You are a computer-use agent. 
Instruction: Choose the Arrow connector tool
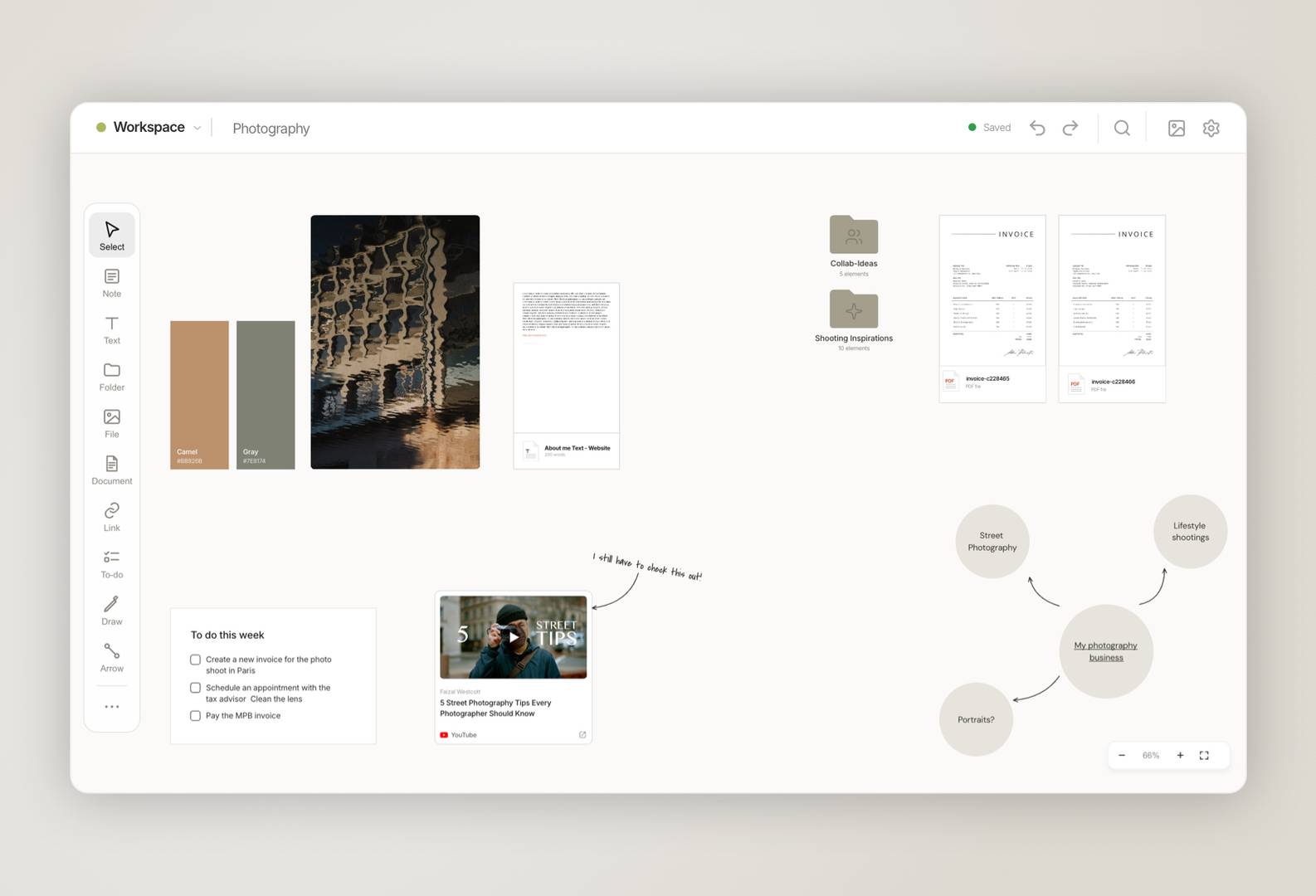(112, 658)
